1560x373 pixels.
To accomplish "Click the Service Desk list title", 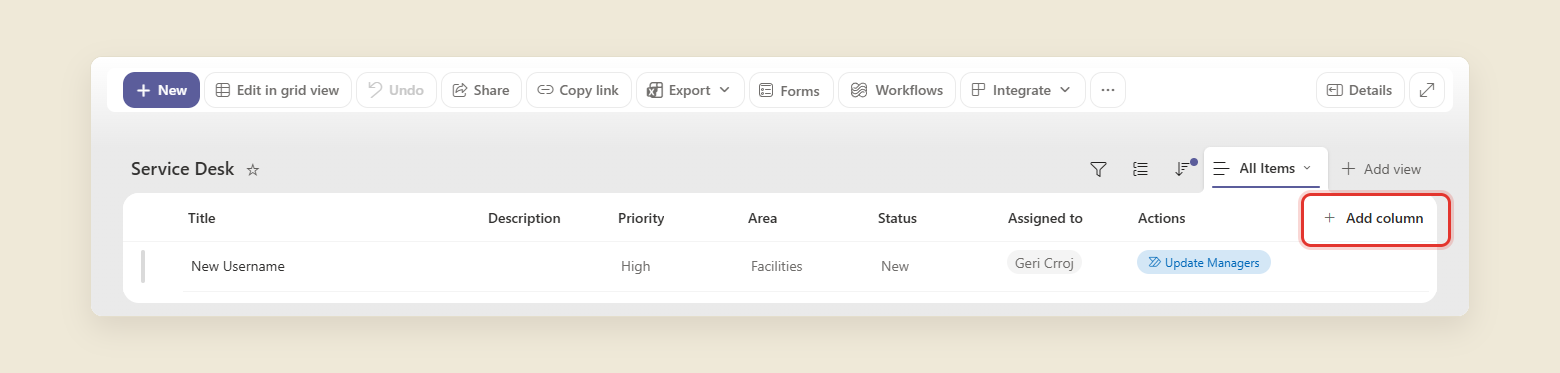I will click(x=182, y=169).
